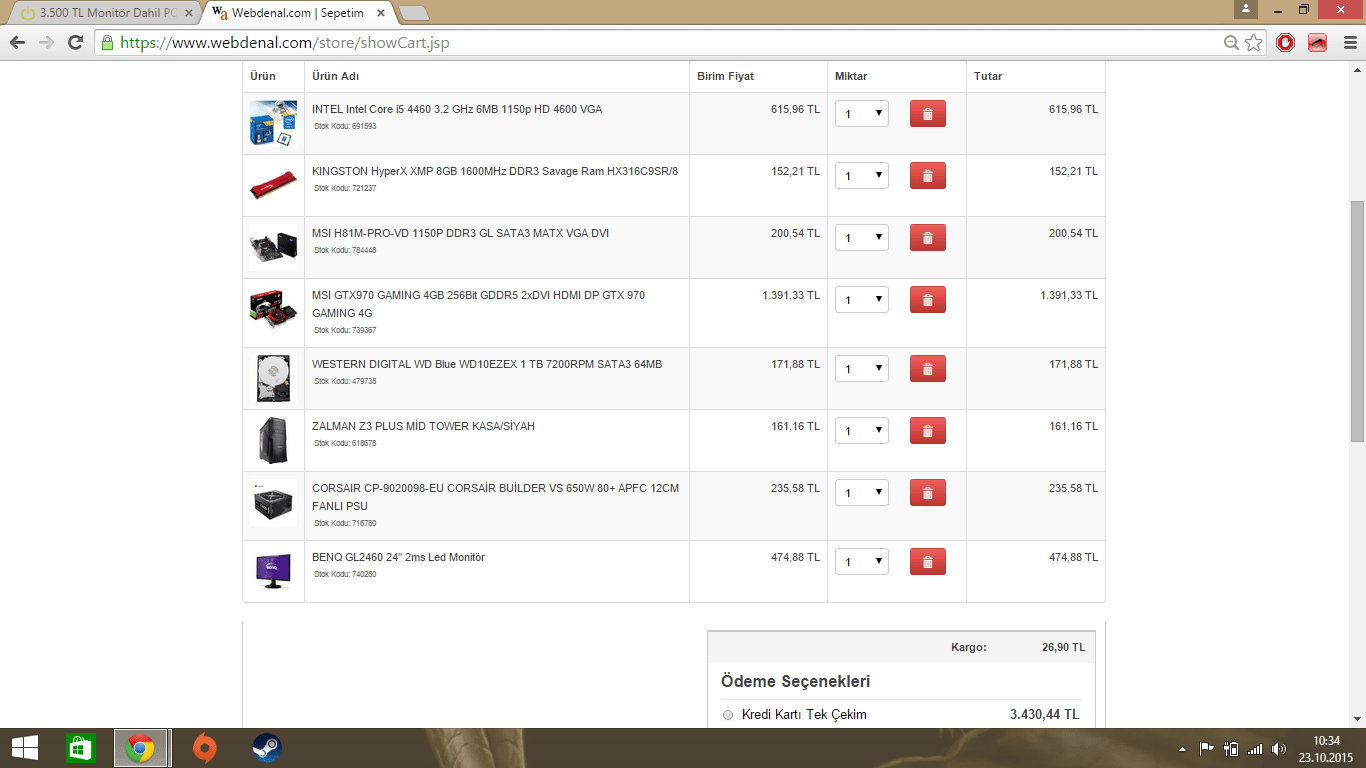Open the CORSAIR CP-9020098-EU product link
The height and width of the screenshot is (768, 1366).
pyautogui.click(x=495, y=497)
